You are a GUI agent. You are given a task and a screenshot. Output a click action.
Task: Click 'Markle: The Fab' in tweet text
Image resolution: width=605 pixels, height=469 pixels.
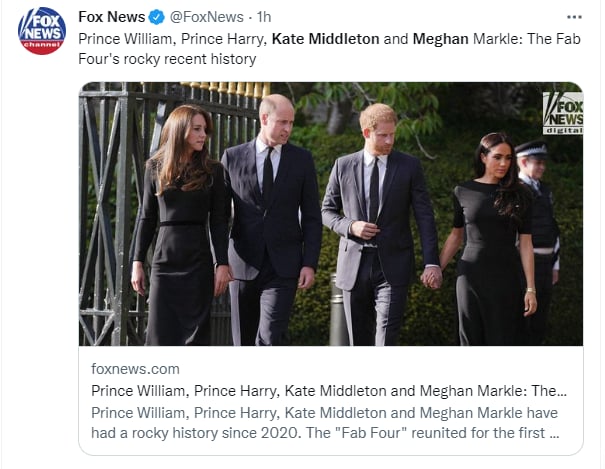527,39
